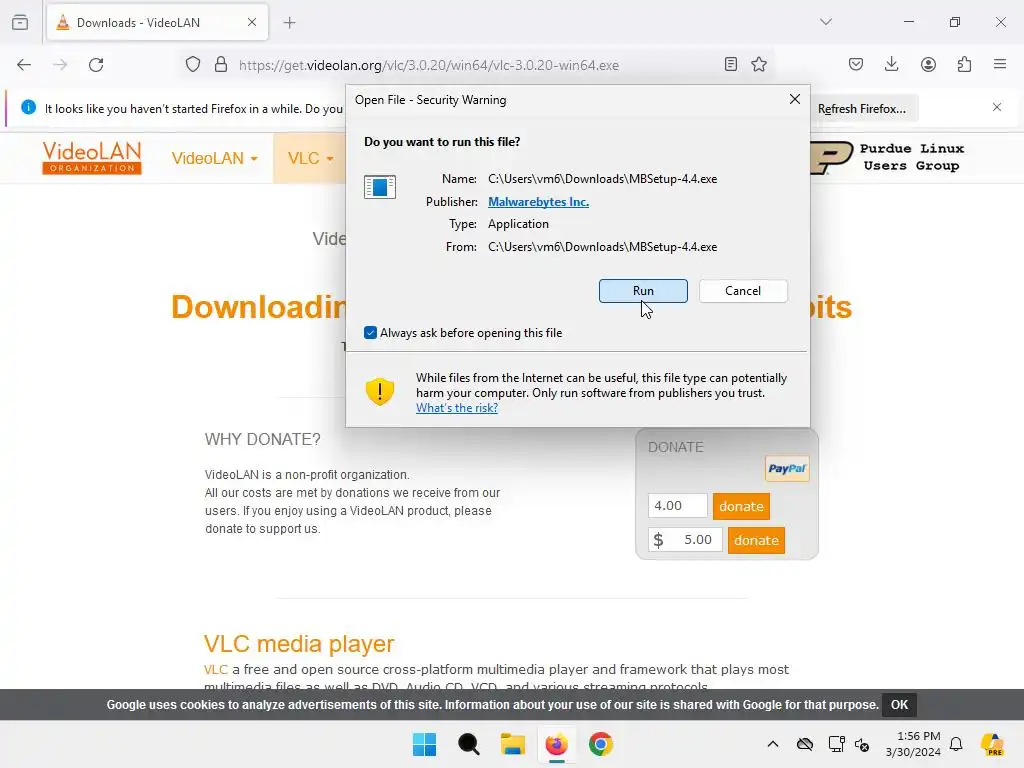Image resolution: width=1024 pixels, height=768 pixels.
Task: Open the tracking protection shield icon
Action: tap(193, 65)
